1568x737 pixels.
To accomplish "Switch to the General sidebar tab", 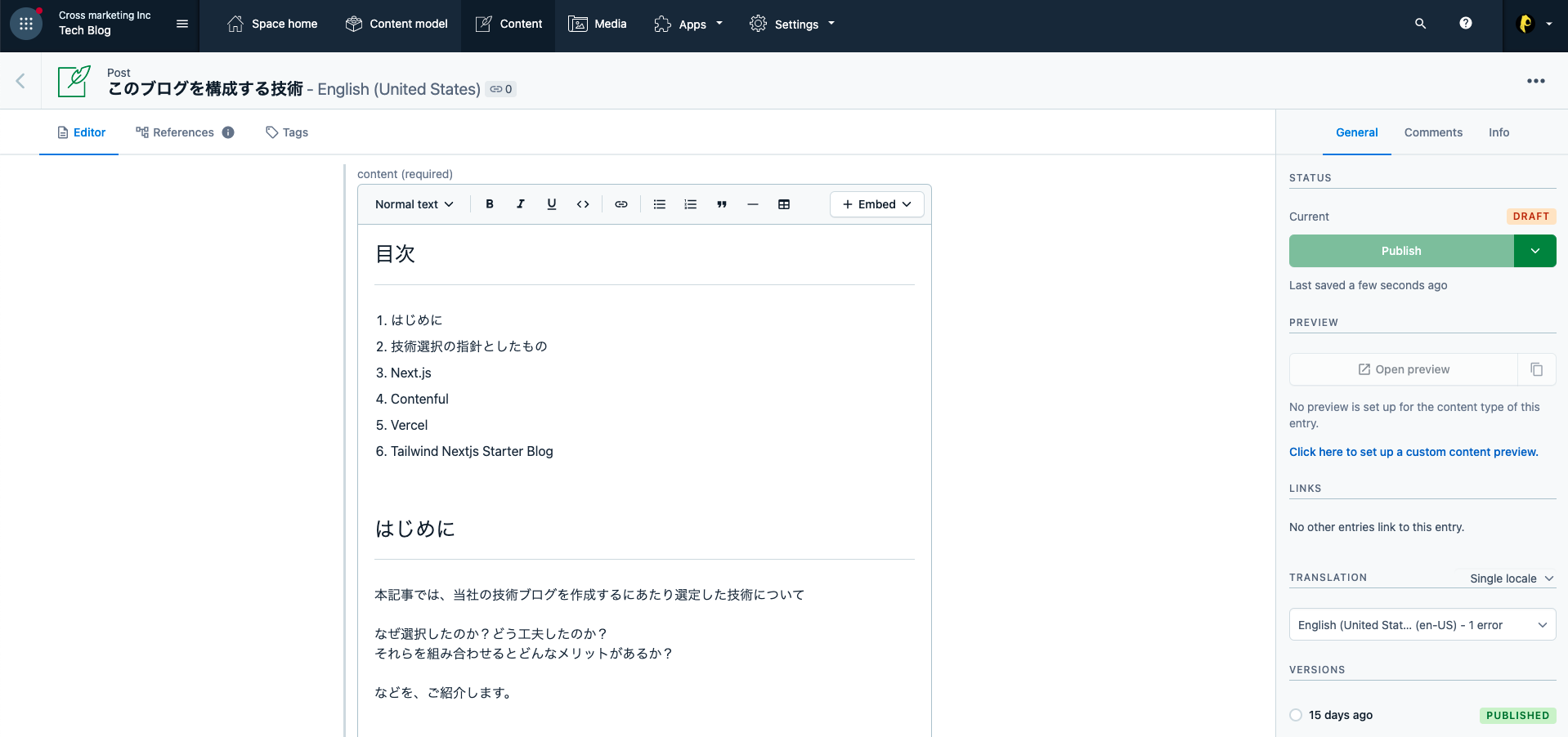I will (1357, 132).
